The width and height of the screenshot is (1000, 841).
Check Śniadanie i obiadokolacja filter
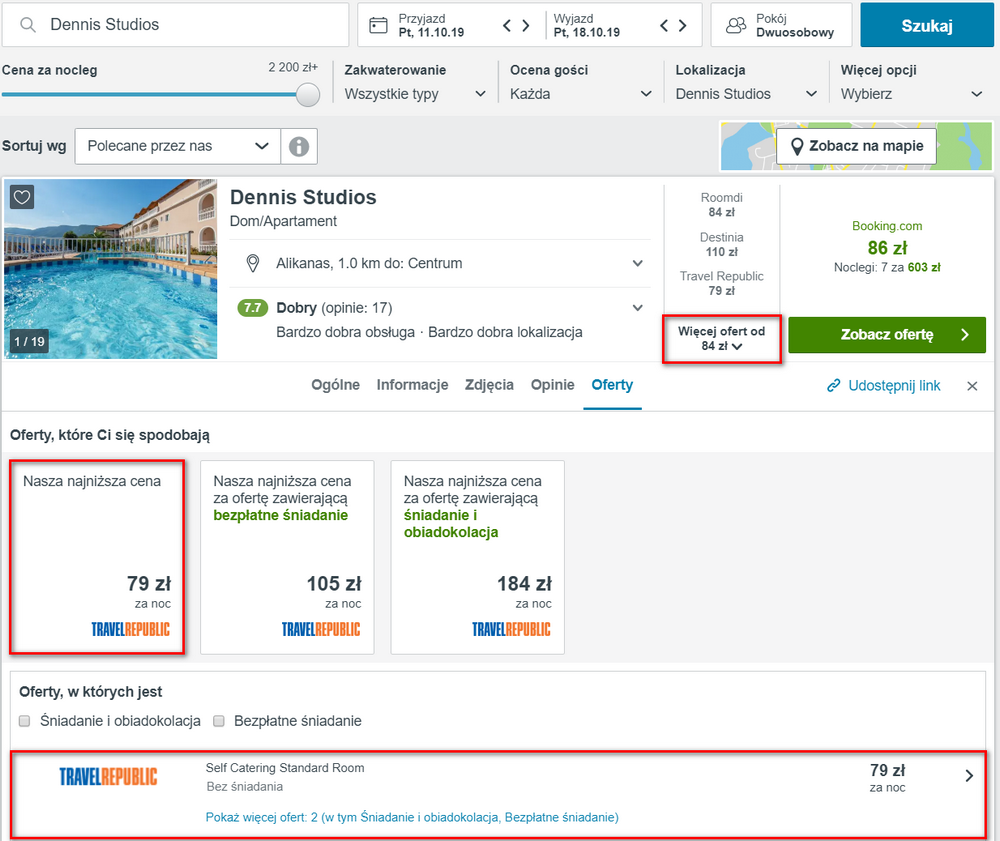(24, 720)
